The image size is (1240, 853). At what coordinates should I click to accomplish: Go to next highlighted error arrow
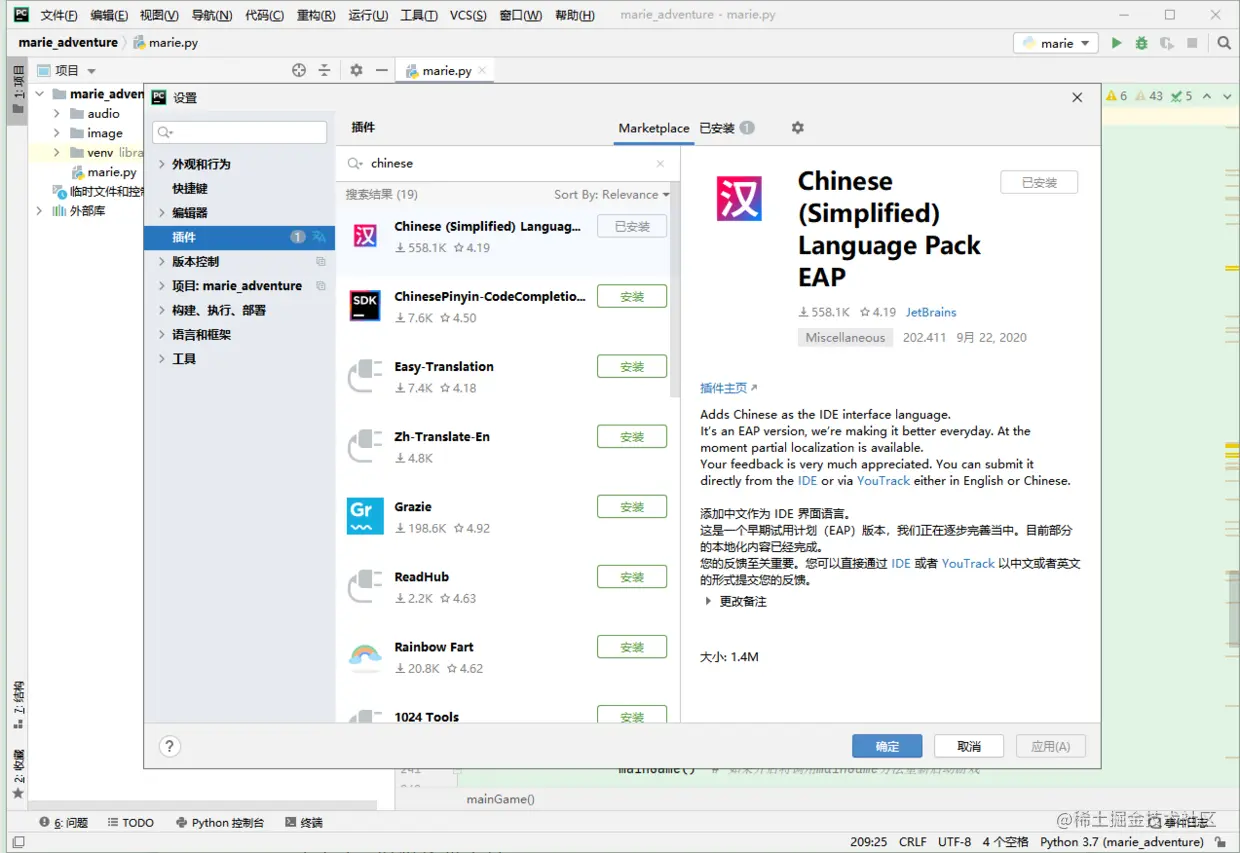(x=1227, y=96)
